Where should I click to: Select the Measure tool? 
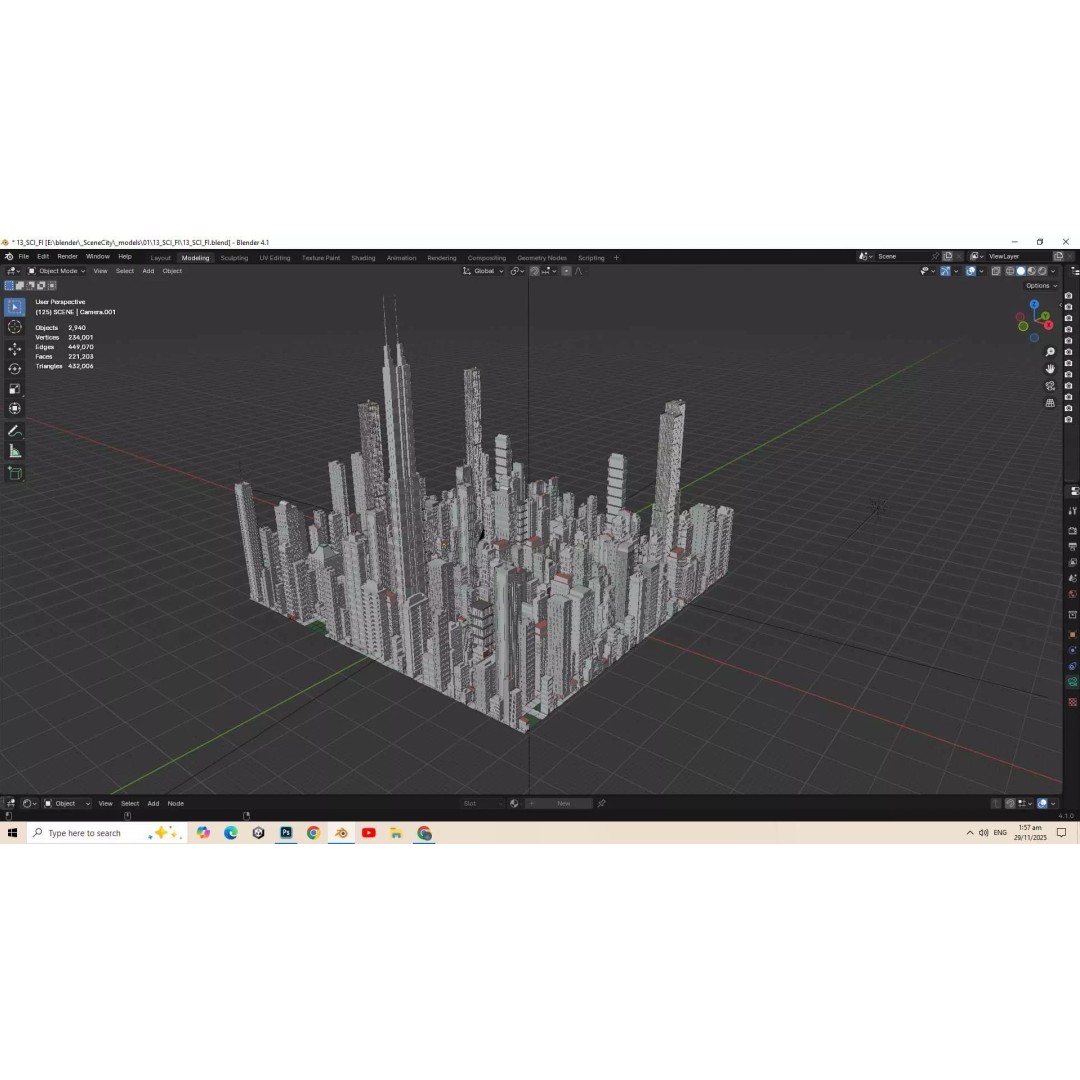[14, 451]
